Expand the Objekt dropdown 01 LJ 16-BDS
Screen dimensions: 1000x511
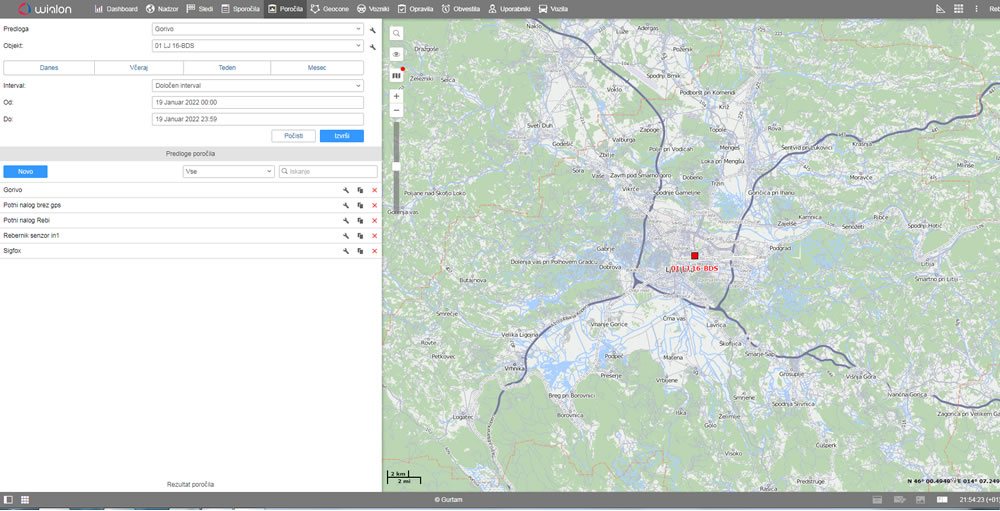[258, 46]
